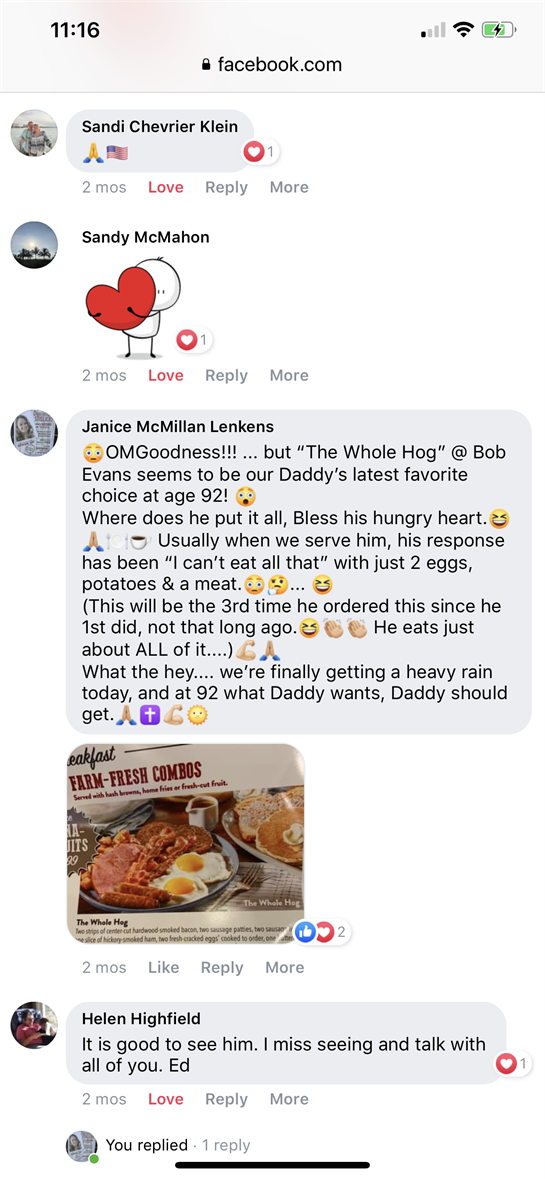
Task: Toggle Love on Sandi Chevrier Klein's comment
Action: [165, 187]
